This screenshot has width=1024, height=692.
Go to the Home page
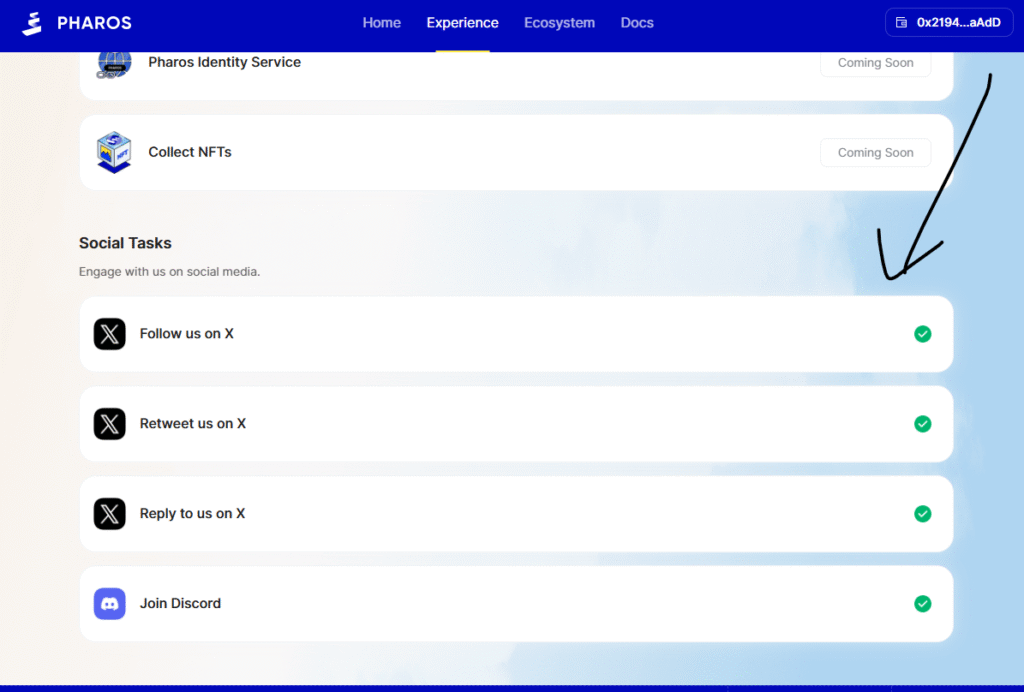point(381,23)
